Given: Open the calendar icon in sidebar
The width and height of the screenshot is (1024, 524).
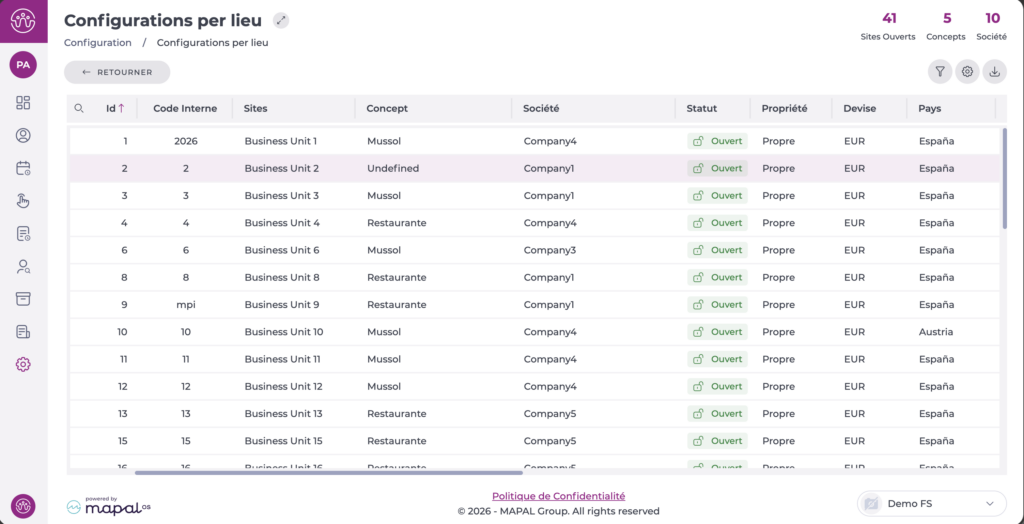Looking at the screenshot, I should pyautogui.click(x=23, y=168).
